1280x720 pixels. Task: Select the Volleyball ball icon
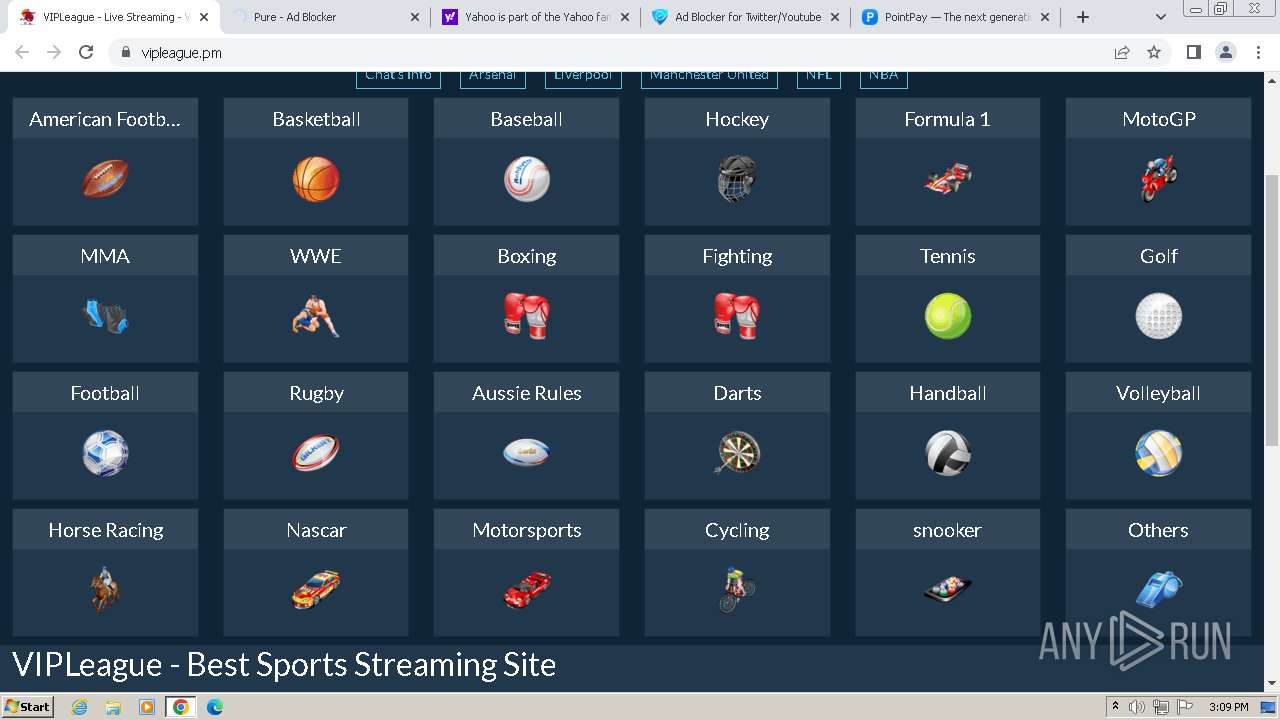pyautogui.click(x=1158, y=454)
